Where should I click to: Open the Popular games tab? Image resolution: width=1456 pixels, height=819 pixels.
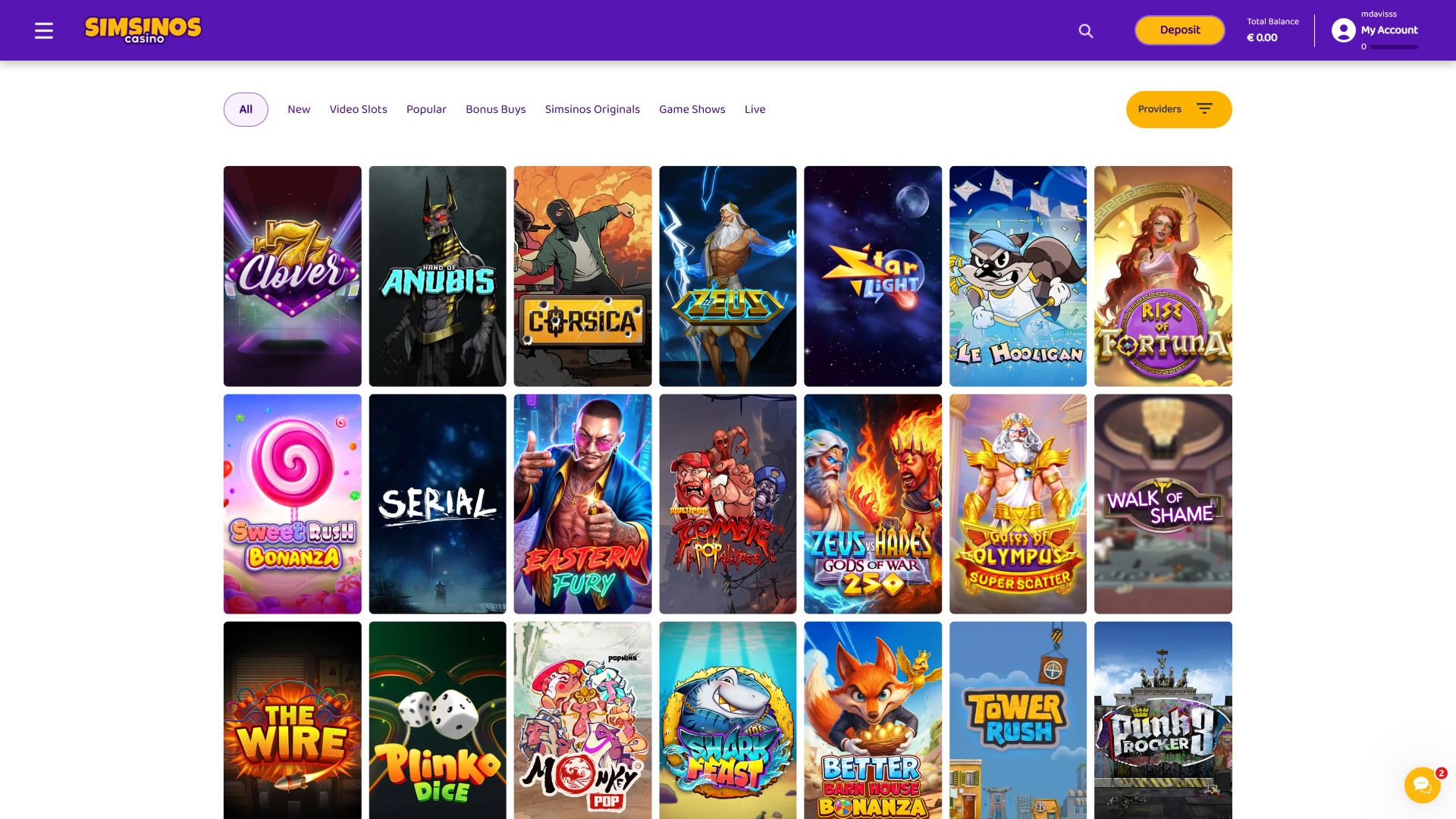click(426, 109)
